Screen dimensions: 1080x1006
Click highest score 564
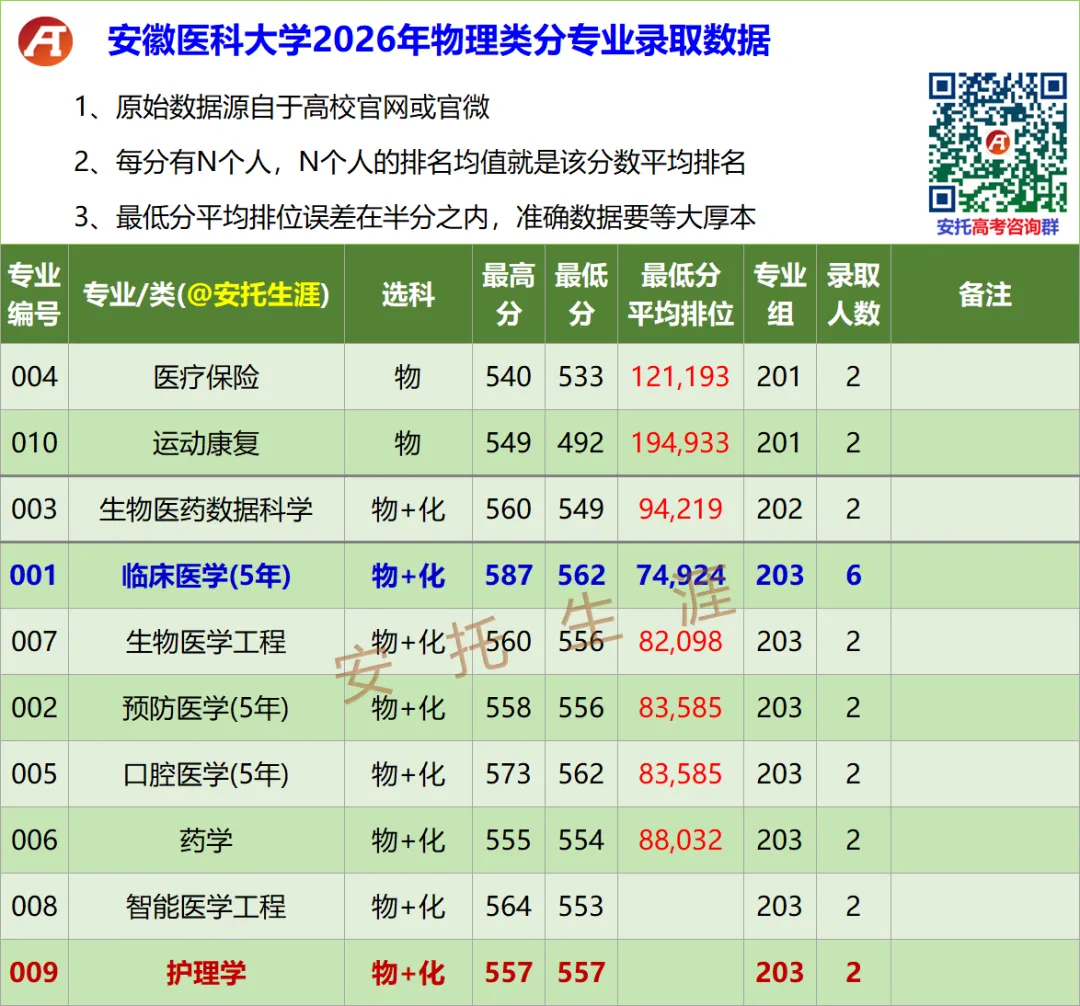pyautogui.click(x=509, y=905)
